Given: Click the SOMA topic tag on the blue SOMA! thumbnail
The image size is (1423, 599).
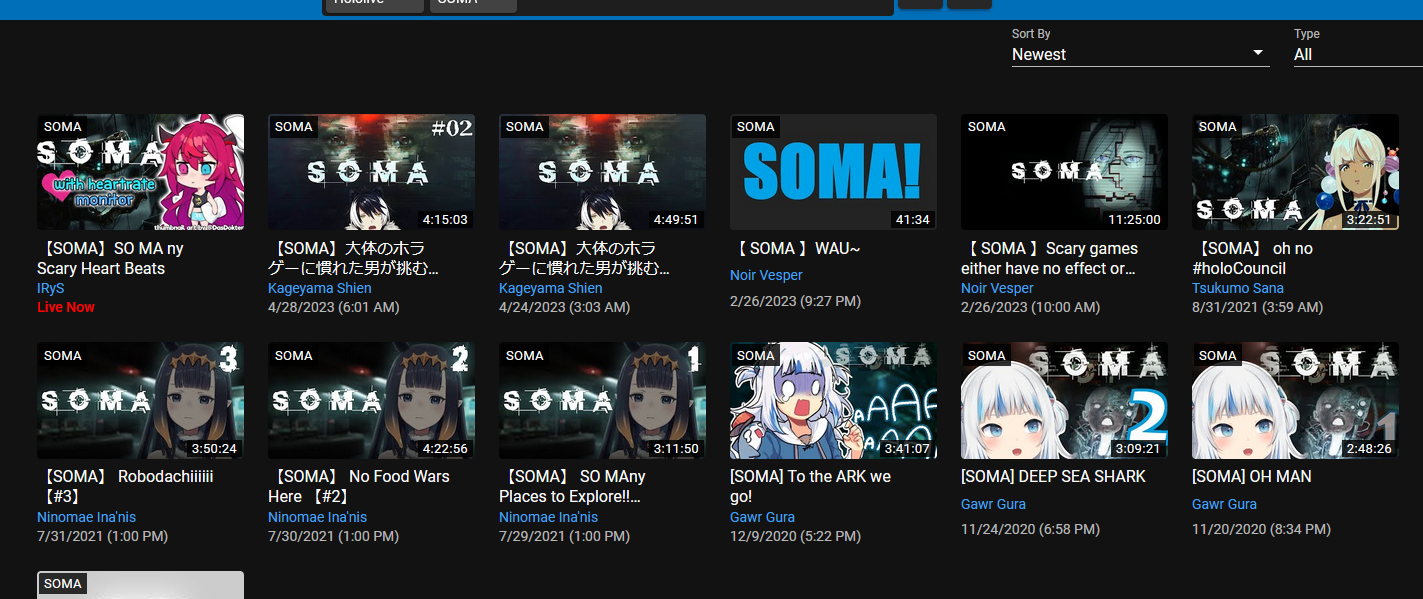Looking at the screenshot, I should click(x=756, y=127).
